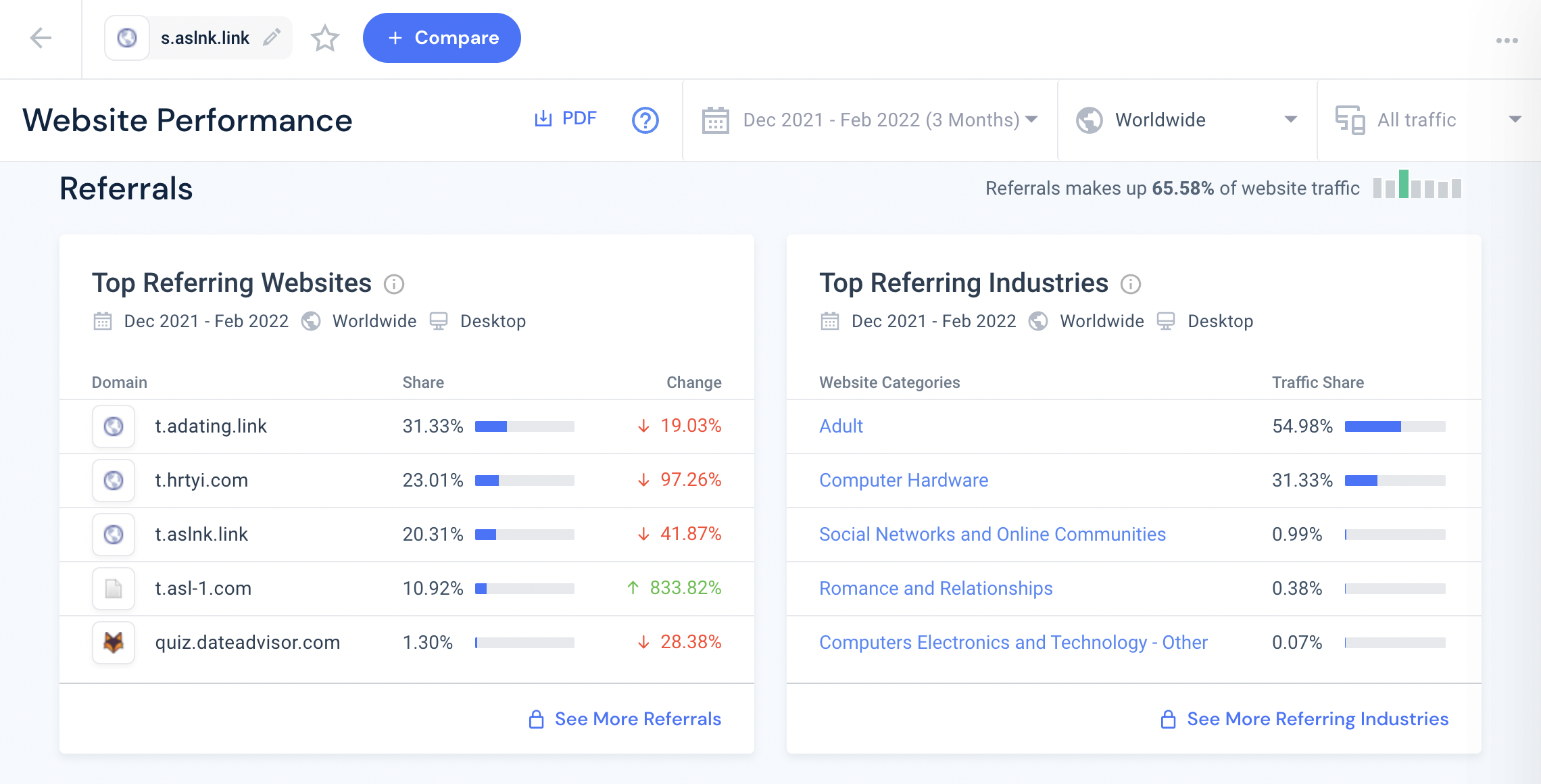Click desktop icon in Top Referring Industries card
The height and width of the screenshot is (784, 1541).
[1166, 321]
